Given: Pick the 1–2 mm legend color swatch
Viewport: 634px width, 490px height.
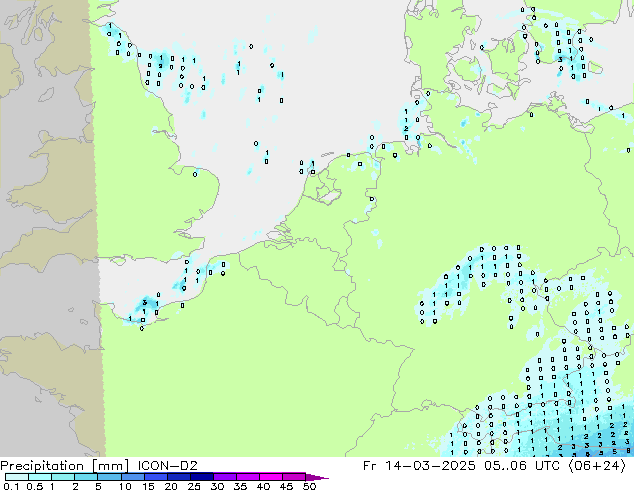Looking at the screenshot, I should (x=63, y=477).
